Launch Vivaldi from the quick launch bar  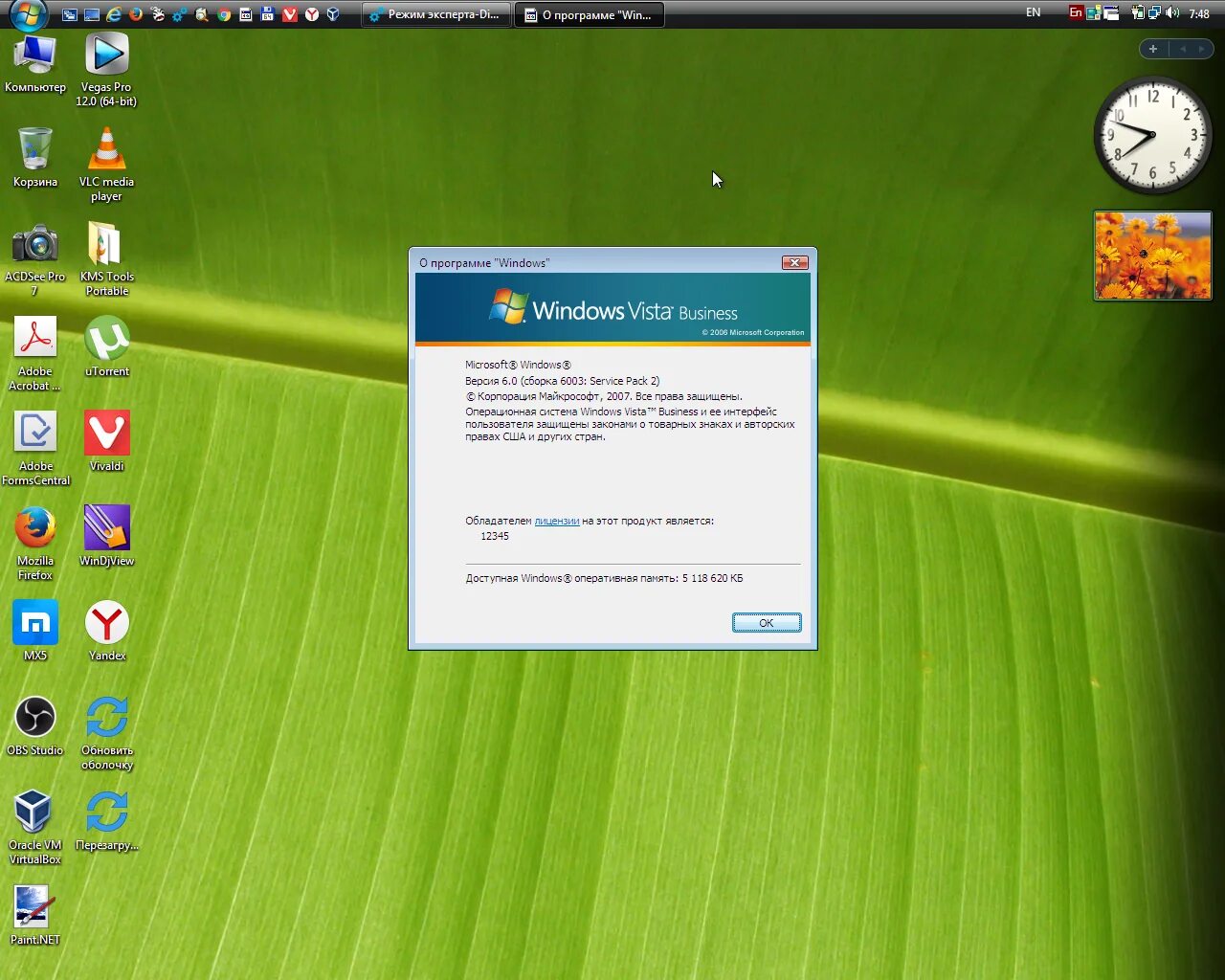[290, 14]
